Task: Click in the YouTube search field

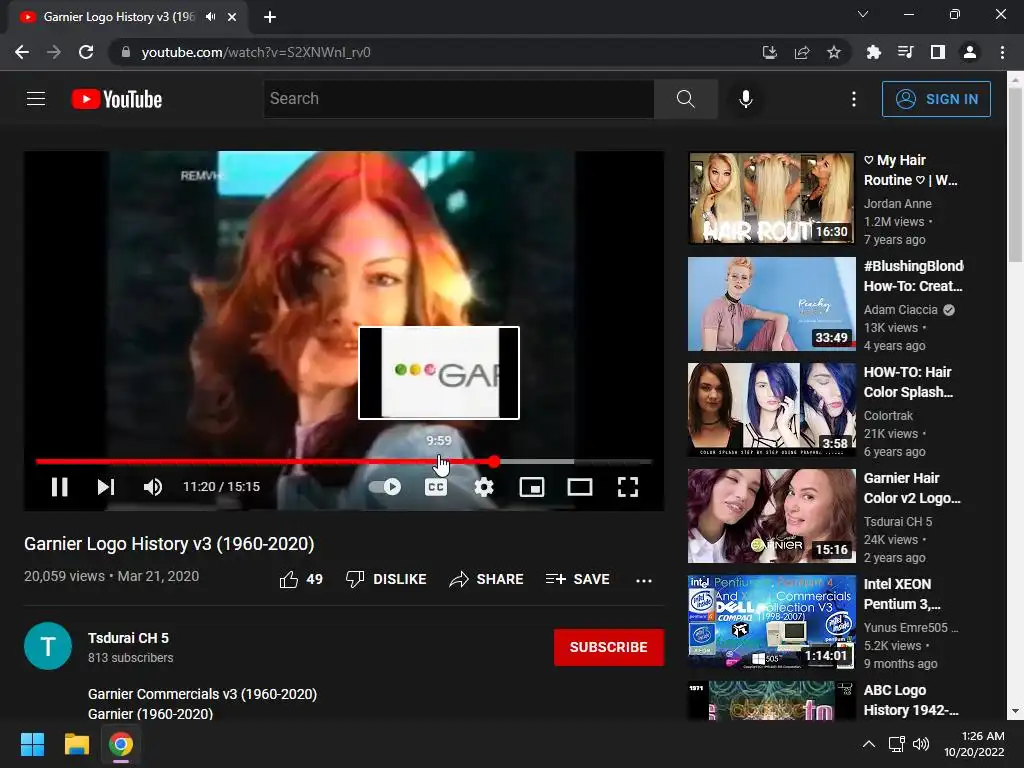Action: coord(458,99)
